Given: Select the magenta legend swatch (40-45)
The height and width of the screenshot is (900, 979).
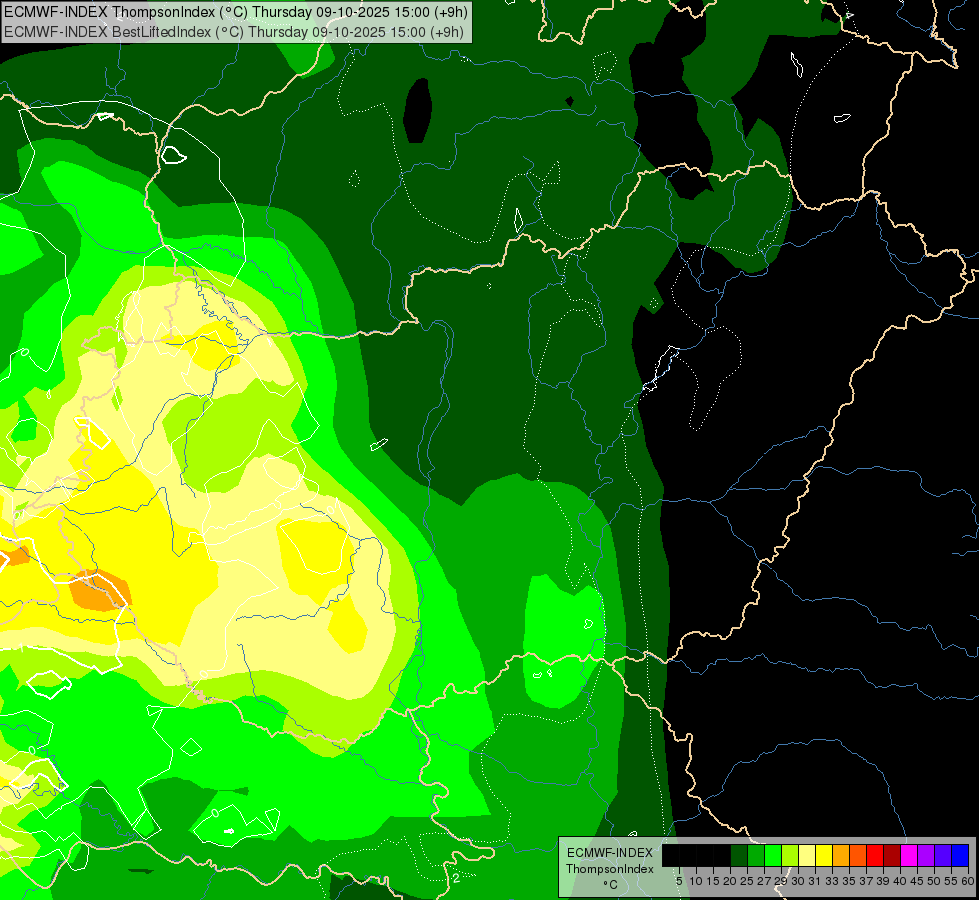Looking at the screenshot, I should point(909,855).
